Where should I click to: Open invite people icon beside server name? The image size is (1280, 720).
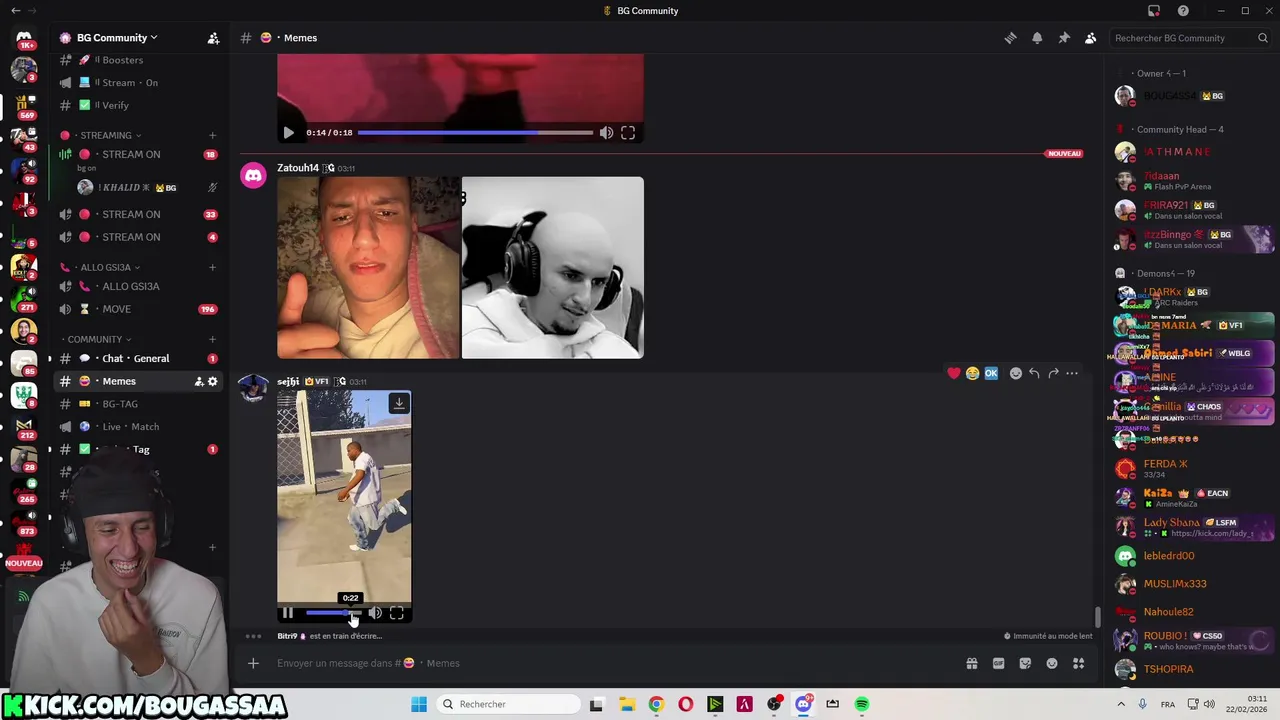[213, 38]
